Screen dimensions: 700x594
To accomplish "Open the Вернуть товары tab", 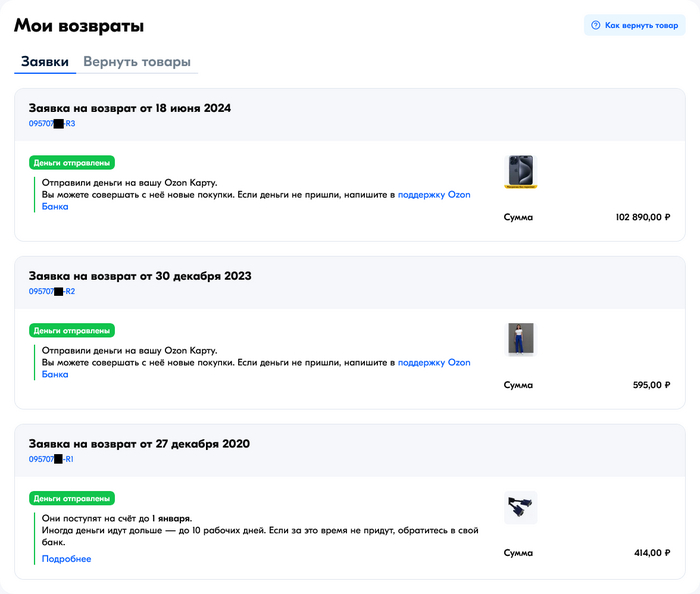I will [x=137, y=62].
